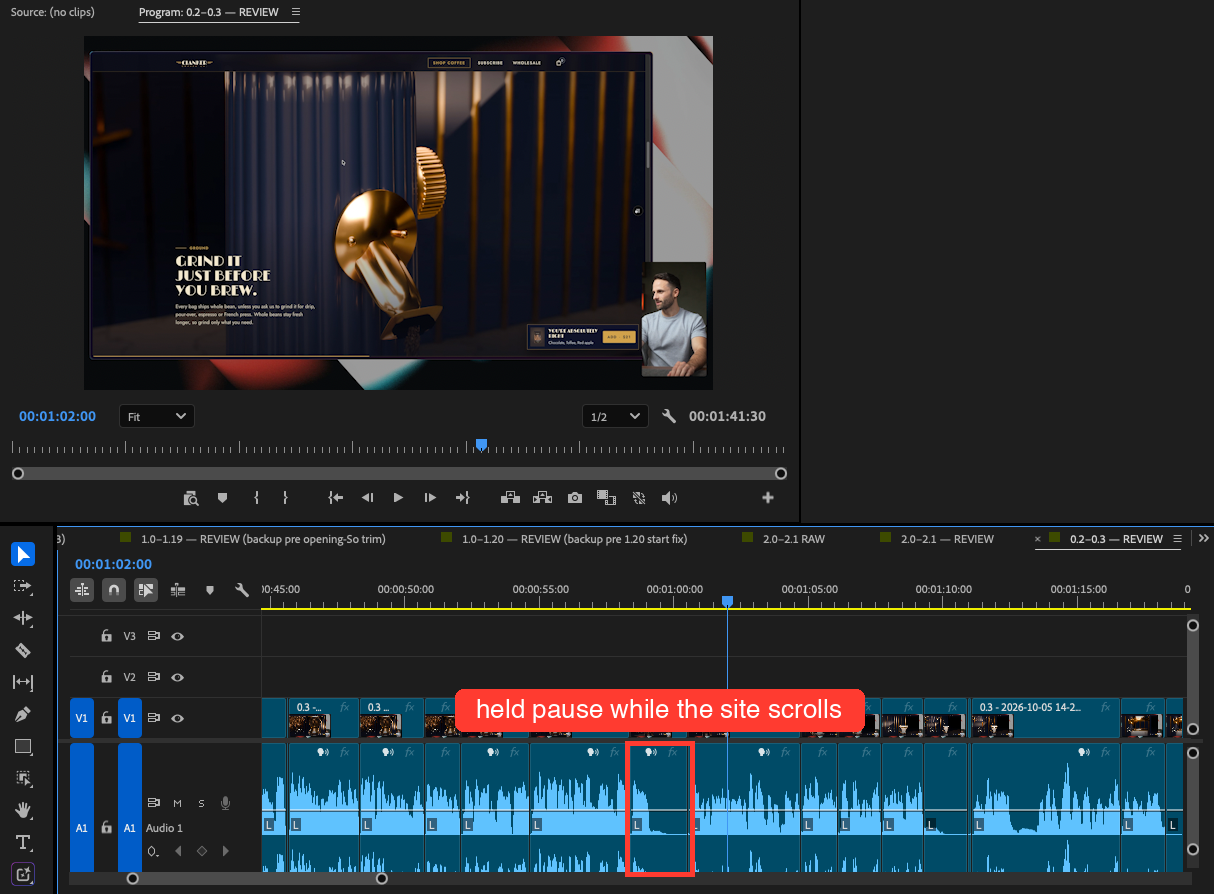
Task: Toggle Linked Selection in timeline
Action: pyautogui.click(x=146, y=590)
